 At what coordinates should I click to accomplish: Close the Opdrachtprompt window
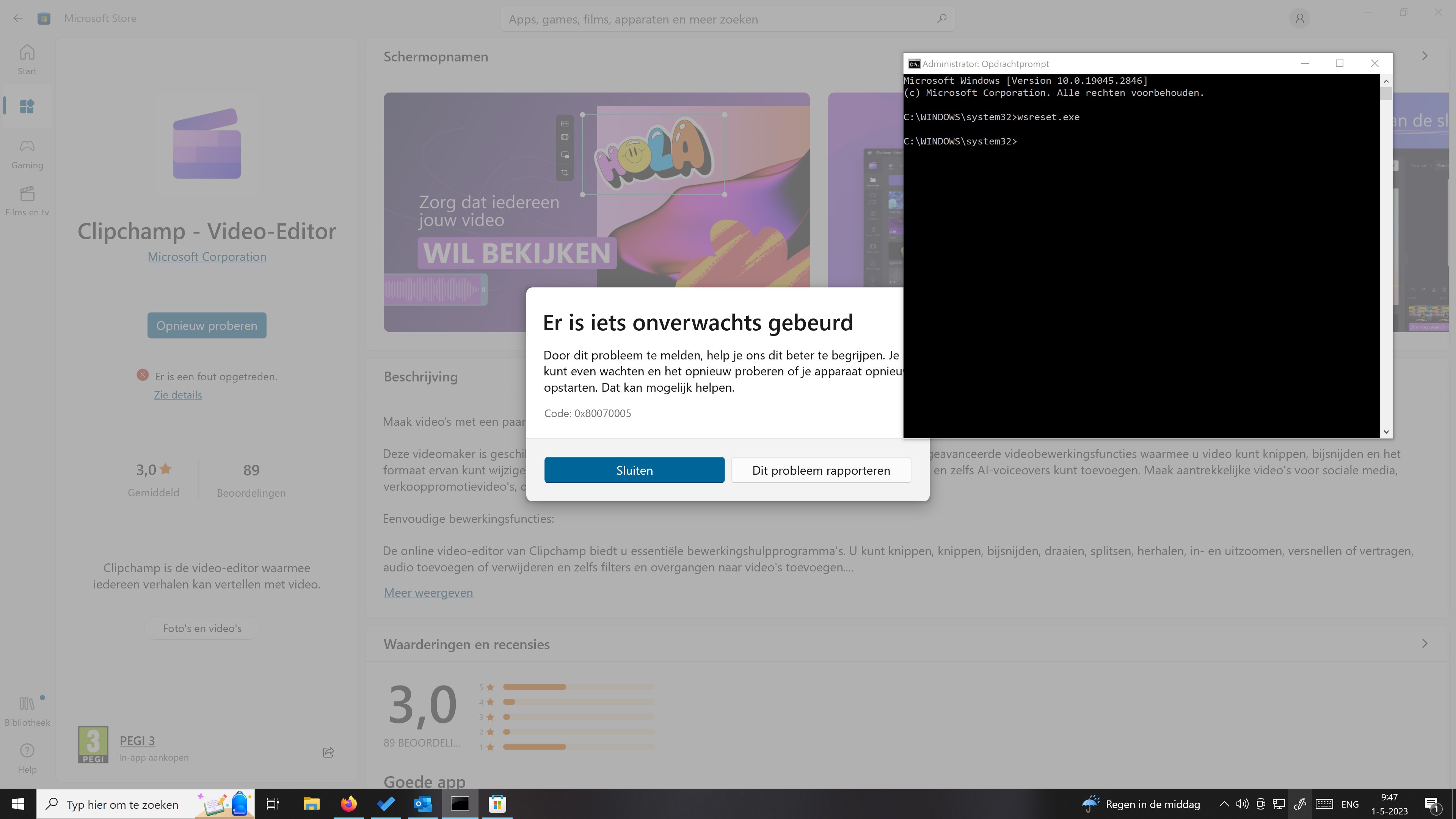click(x=1374, y=63)
